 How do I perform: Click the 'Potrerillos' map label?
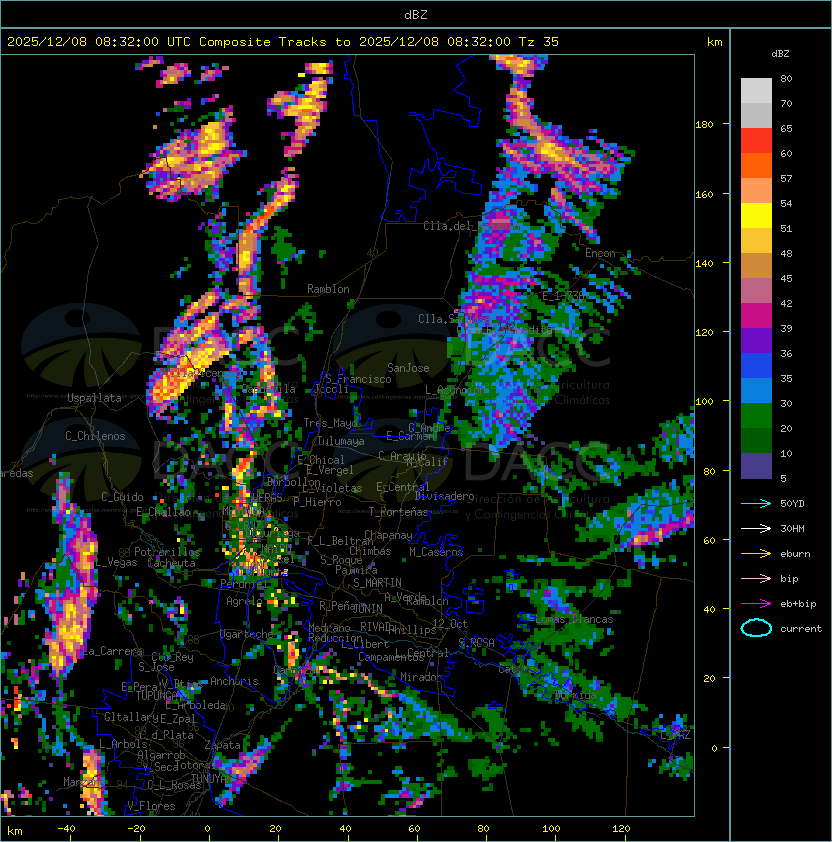pos(167,552)
